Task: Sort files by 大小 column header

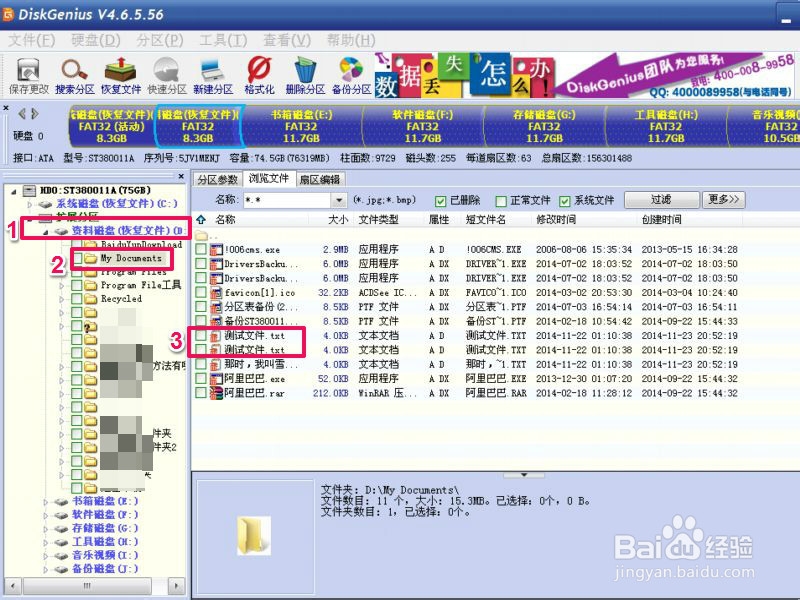Action: [x=338, y=219]
